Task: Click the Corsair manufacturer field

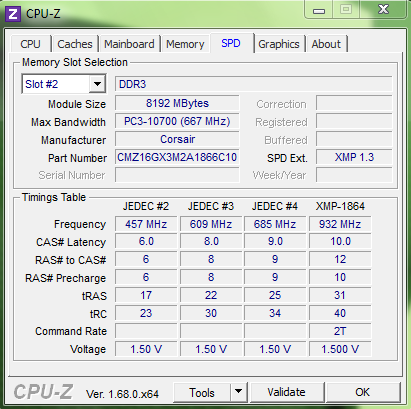Action: 177,139
